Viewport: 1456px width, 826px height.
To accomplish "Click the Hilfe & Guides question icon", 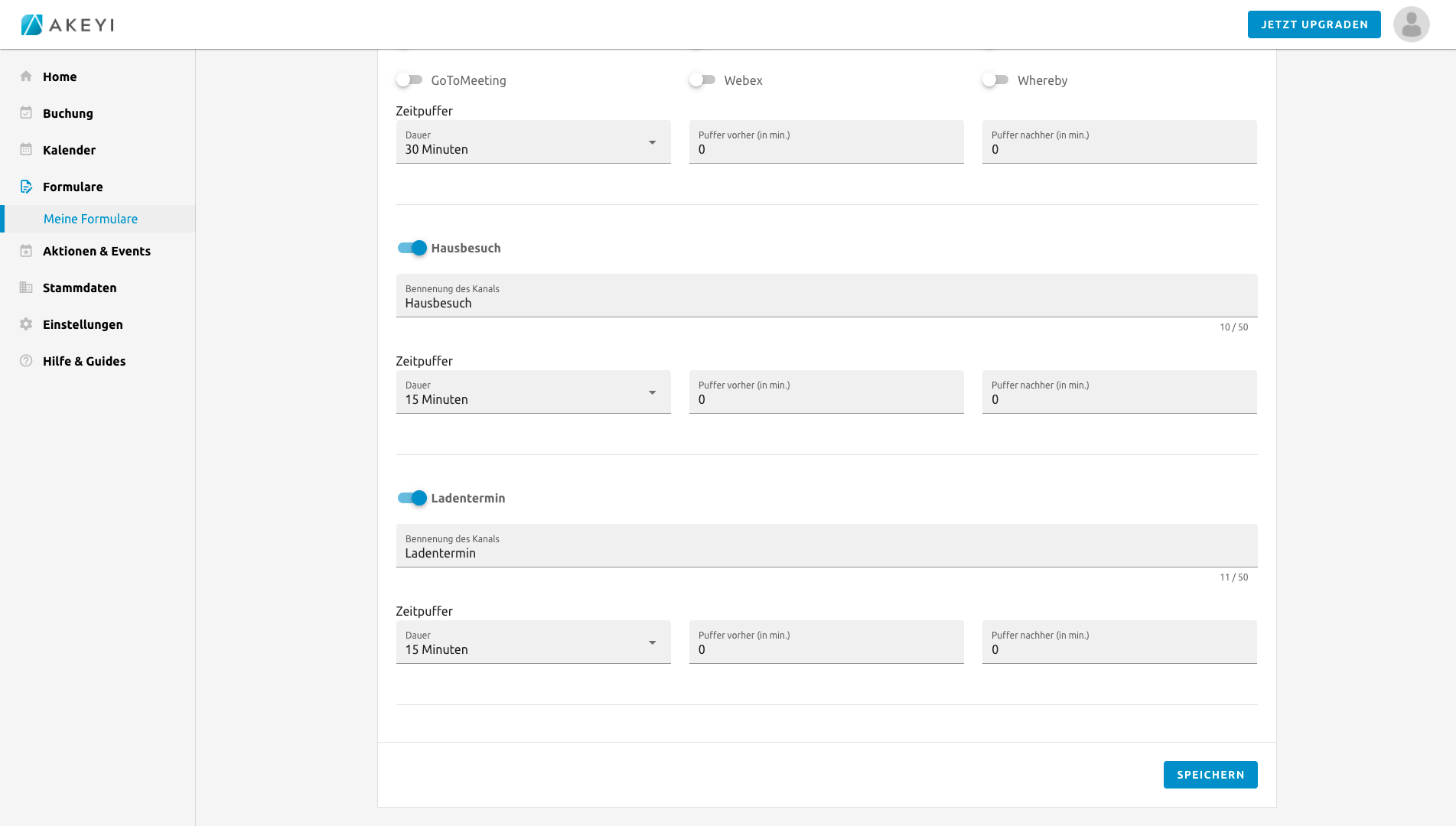I will (26, 361).
